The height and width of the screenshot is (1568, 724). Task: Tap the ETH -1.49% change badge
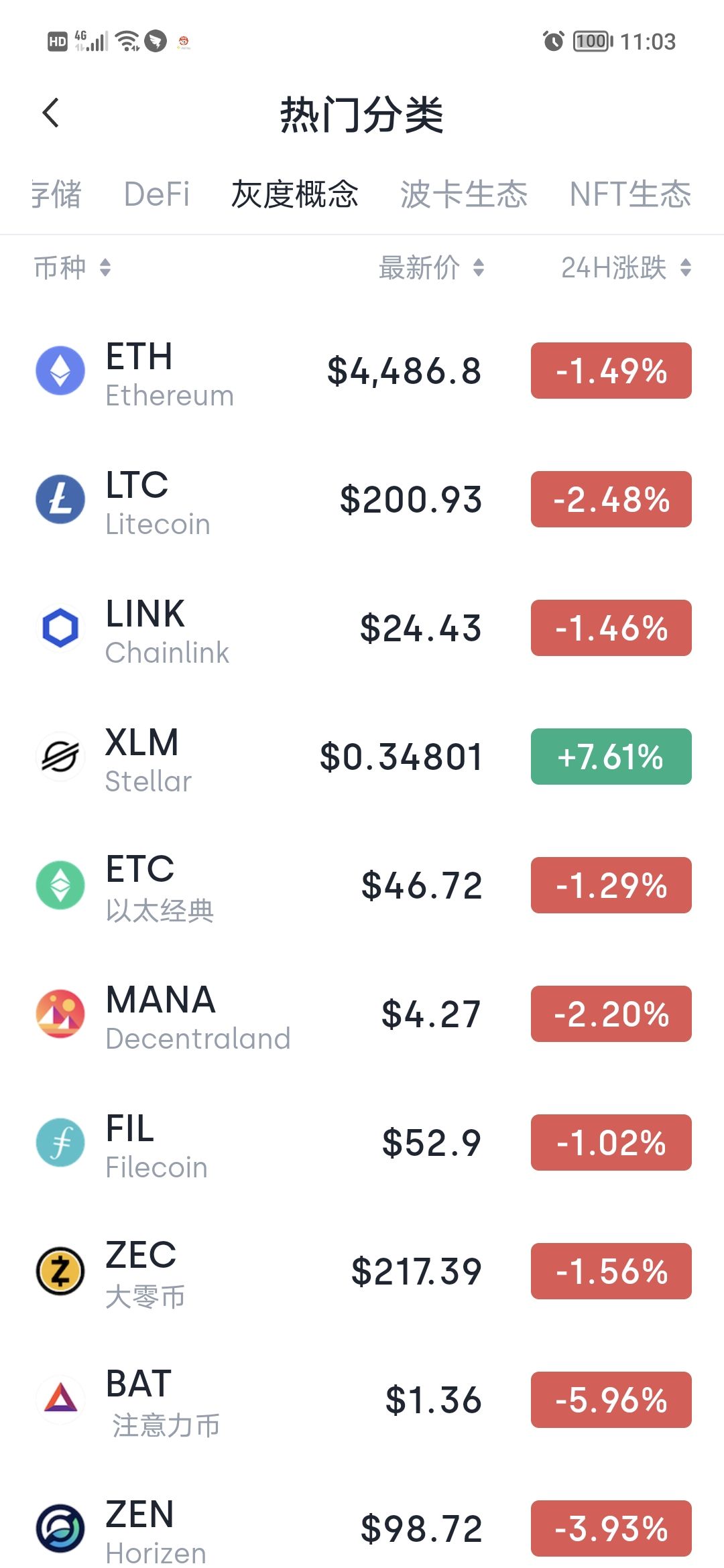[x=611, y=371]
